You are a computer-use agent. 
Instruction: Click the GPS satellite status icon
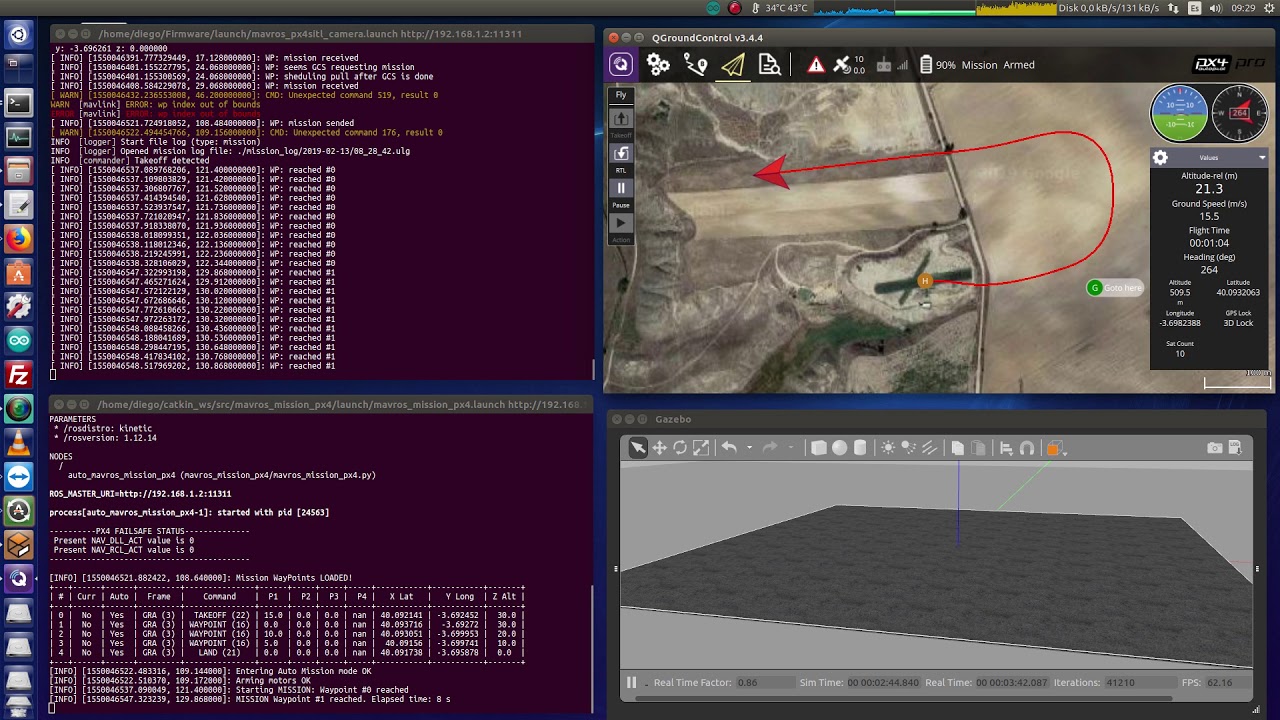843,65
